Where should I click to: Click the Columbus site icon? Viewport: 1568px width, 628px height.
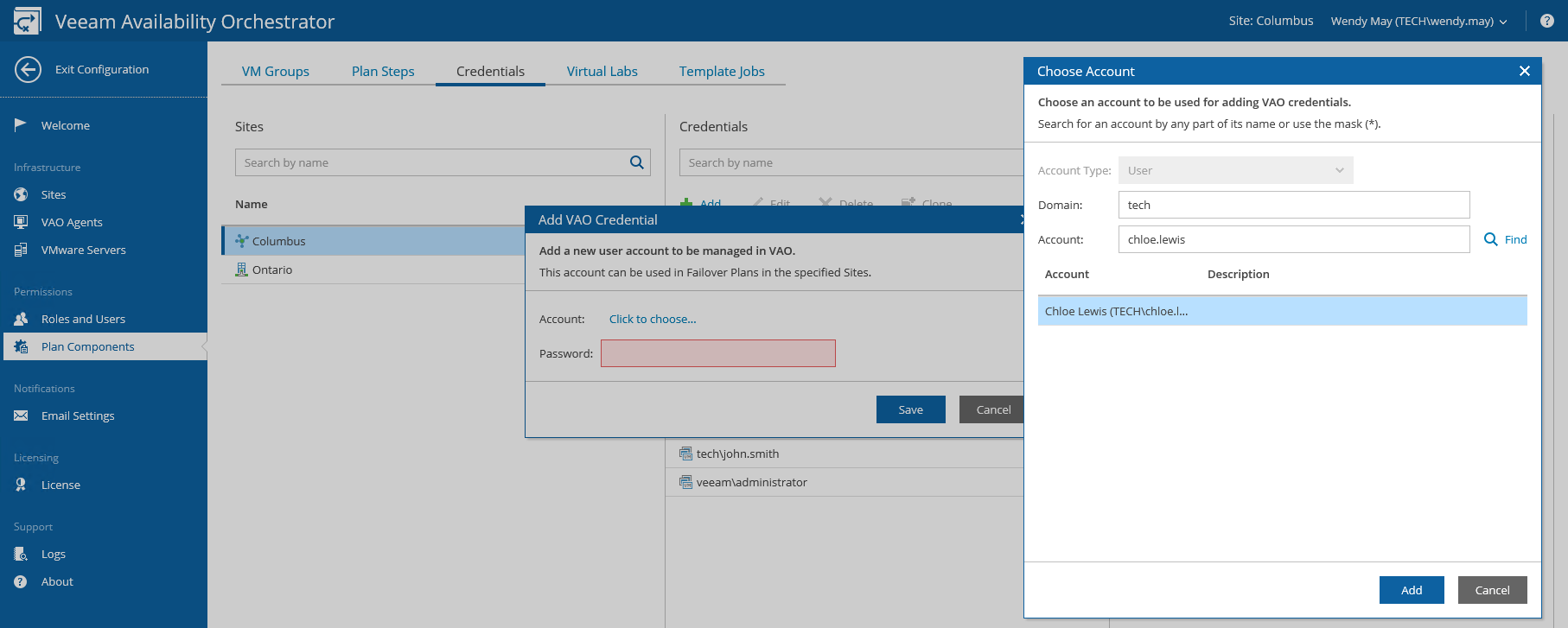click(x=242, y=241)
